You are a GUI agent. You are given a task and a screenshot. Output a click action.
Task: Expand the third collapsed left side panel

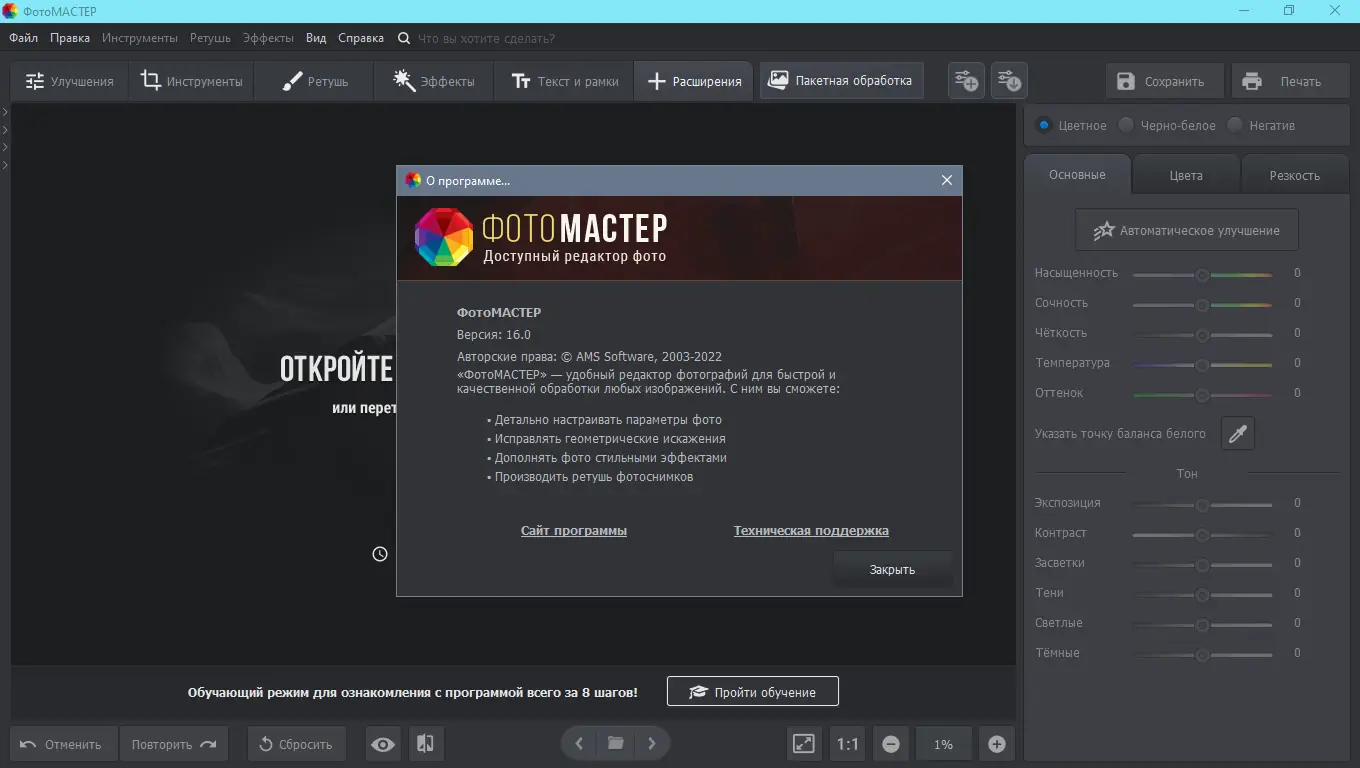(5, 147)
